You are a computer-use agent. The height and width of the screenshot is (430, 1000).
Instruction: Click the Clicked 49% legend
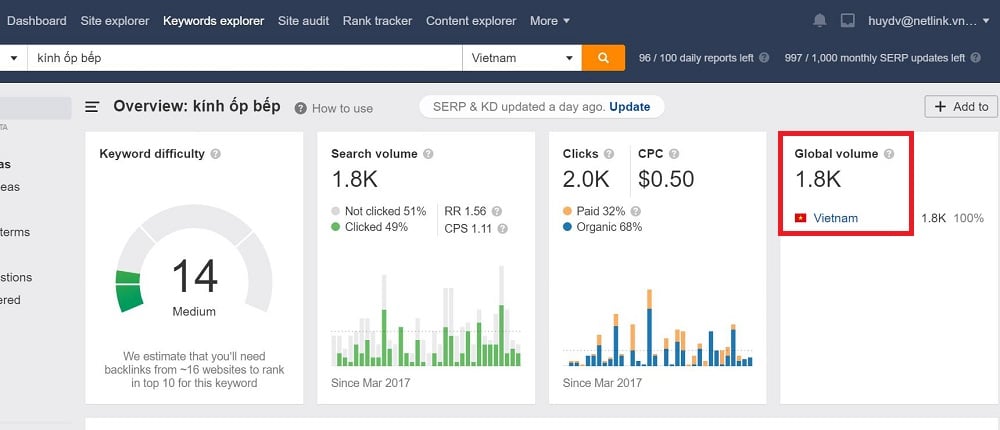coord(370,227)
